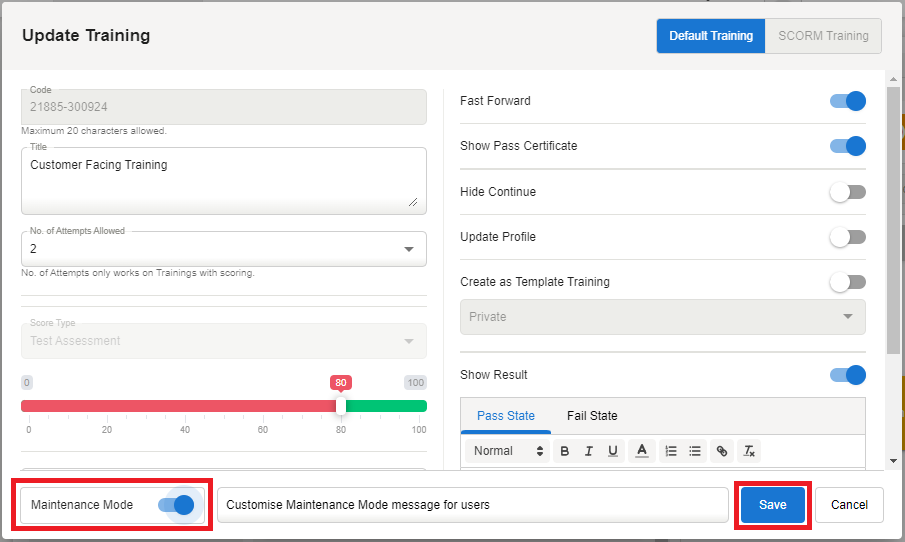This screenshot has width=905, height=542.
Task: Click the underline formatting icon
Action: coord(613,451)
